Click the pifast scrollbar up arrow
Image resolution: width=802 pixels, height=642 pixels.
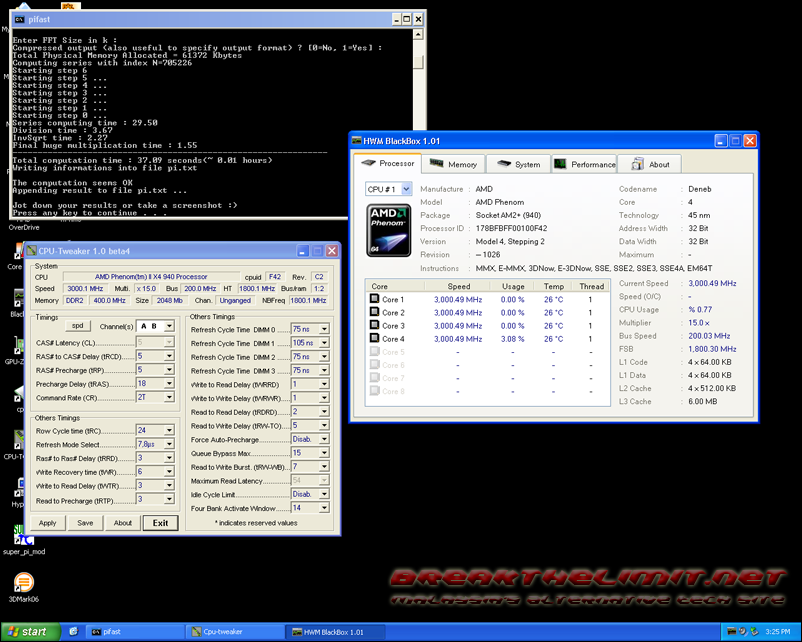pyautogui.click(x=418, y=35)
